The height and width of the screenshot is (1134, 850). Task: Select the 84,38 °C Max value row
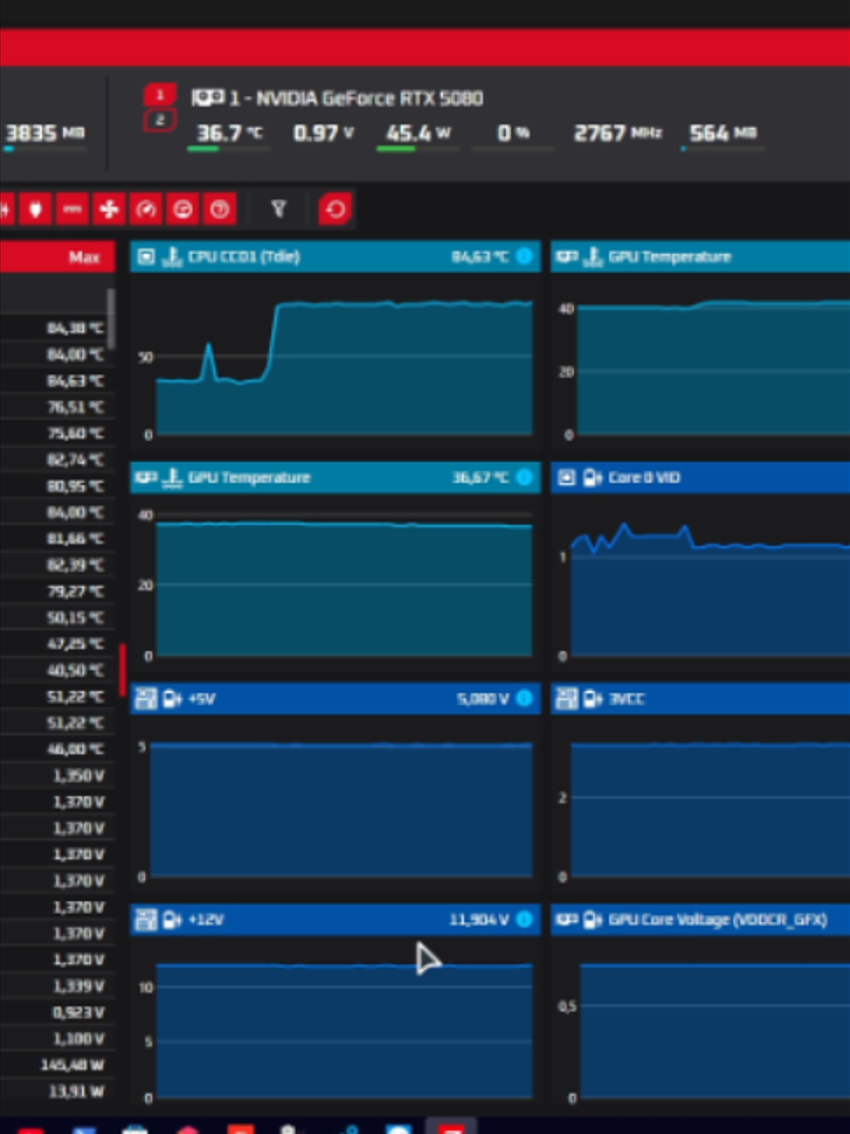pos(58,328)
